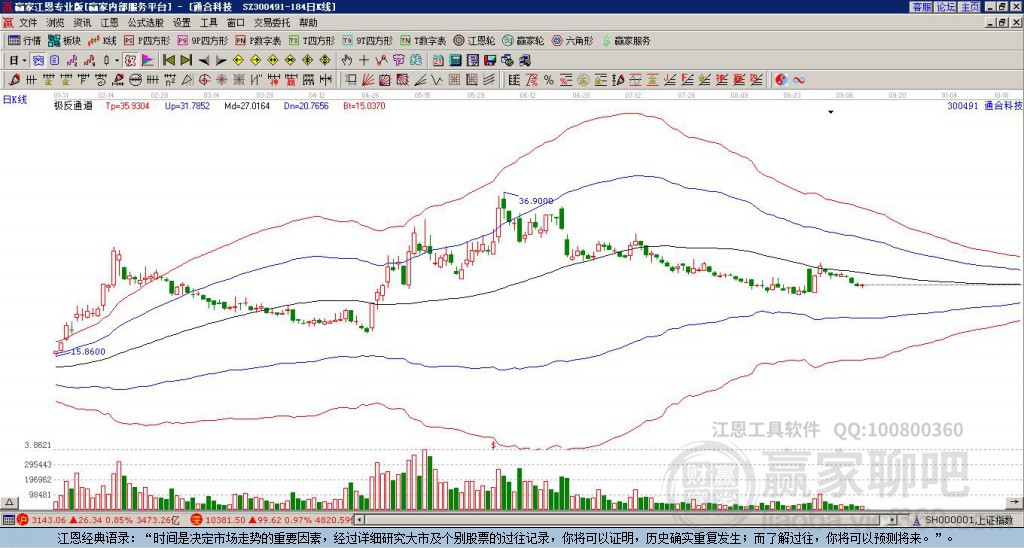Click the calendar date icon

[x=438, y=61]
